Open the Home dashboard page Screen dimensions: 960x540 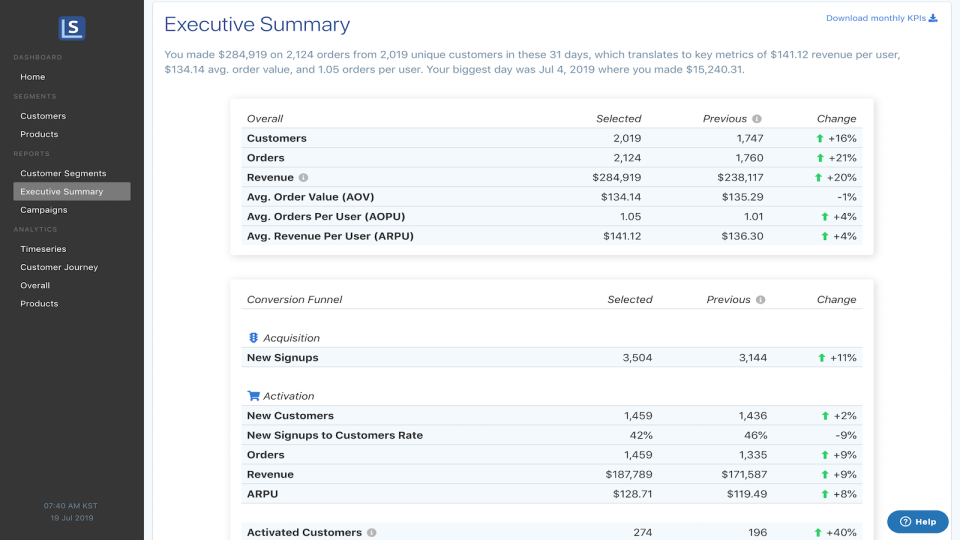coord(33,77)
